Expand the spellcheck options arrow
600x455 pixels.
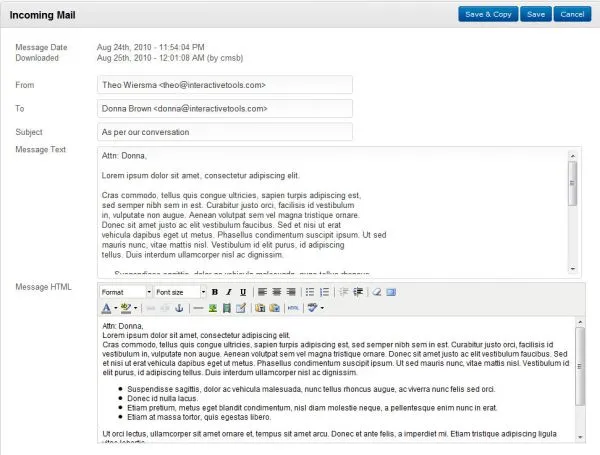click(x=323, y=307)
